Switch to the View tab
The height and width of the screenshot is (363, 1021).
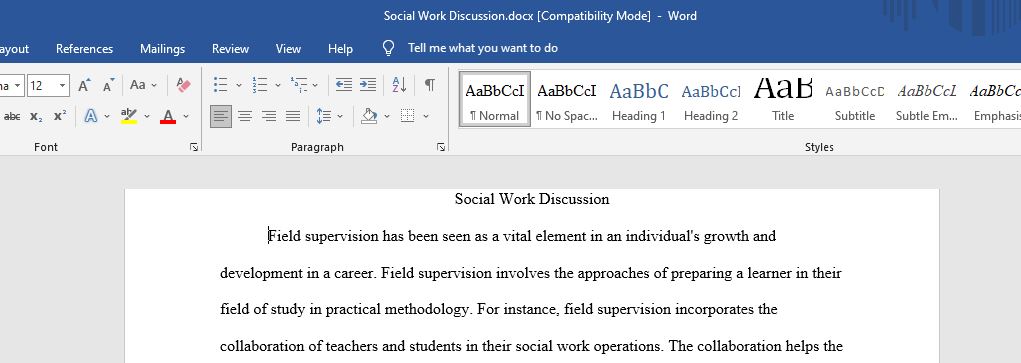point(288,49)
